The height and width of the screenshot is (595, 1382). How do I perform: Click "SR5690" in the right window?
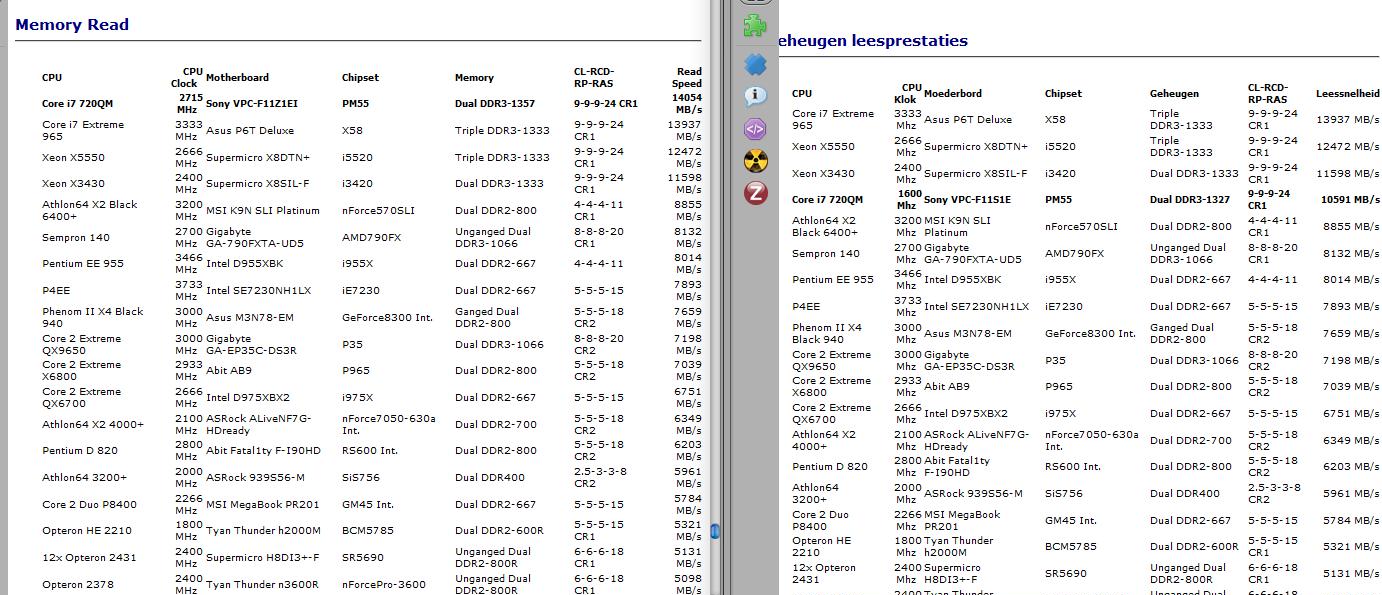[1066, 574]
